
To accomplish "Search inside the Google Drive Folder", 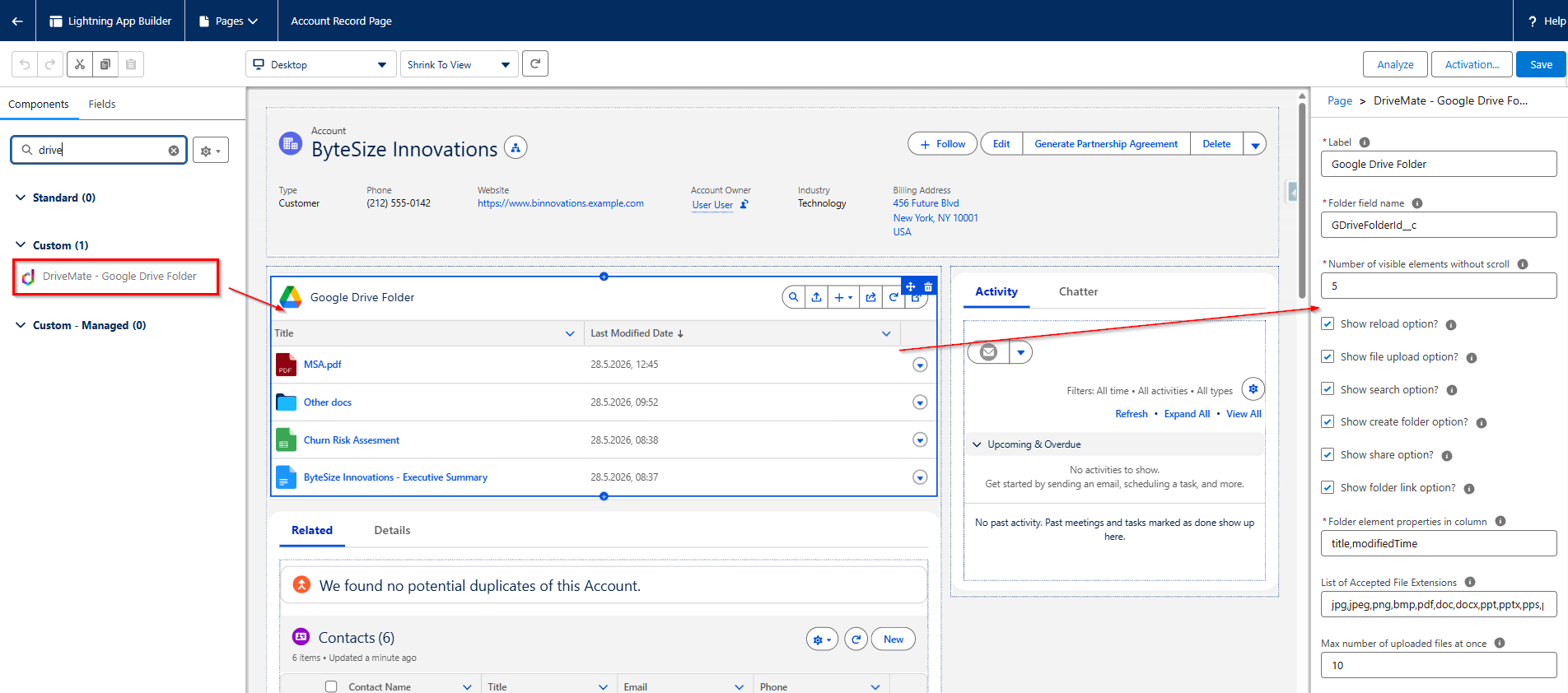I will click(x=793, y=298).
